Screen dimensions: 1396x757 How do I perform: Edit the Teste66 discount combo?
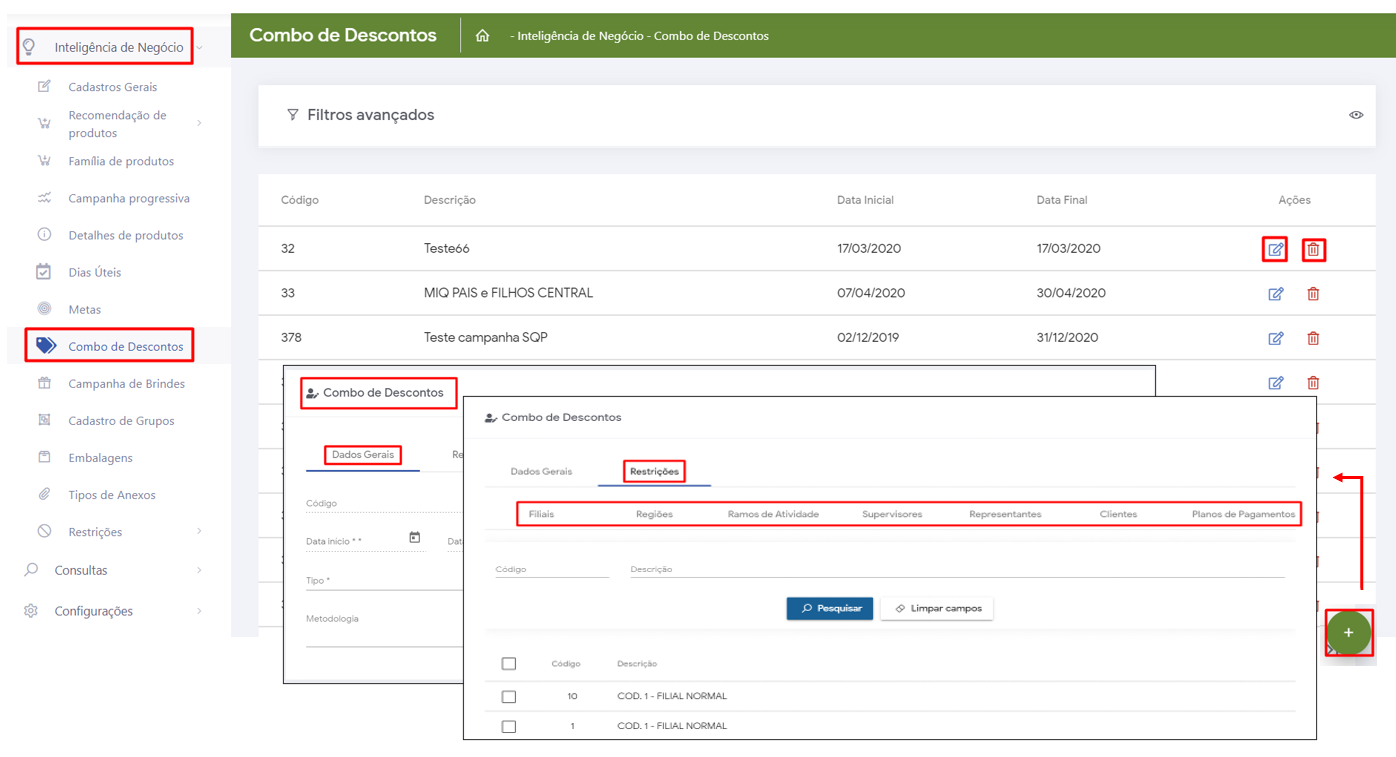pyautogui.click(x=1275, y=249)
